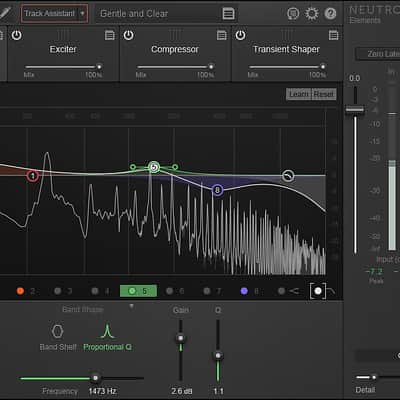
Task: Open the options gear icon
Action: pyautogui.click(x=312, y=14)
